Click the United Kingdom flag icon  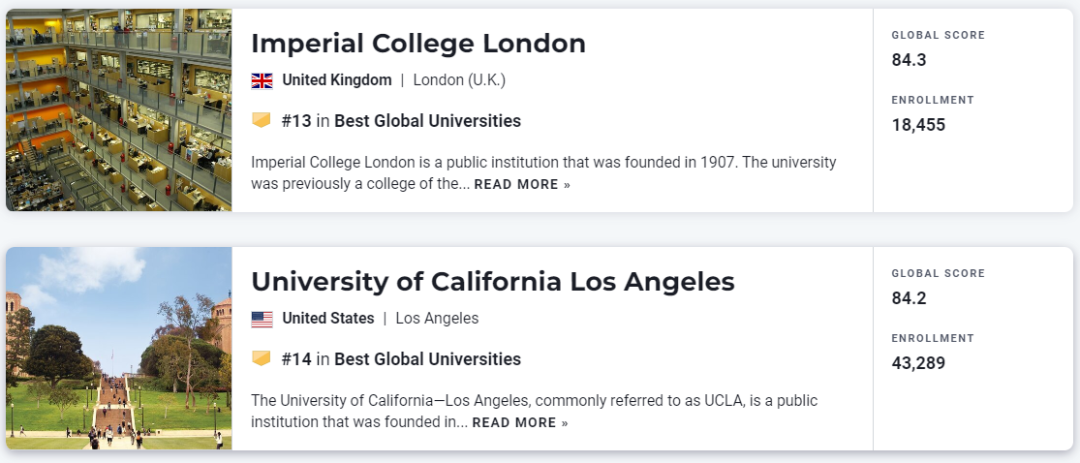[x=262, y=81]
